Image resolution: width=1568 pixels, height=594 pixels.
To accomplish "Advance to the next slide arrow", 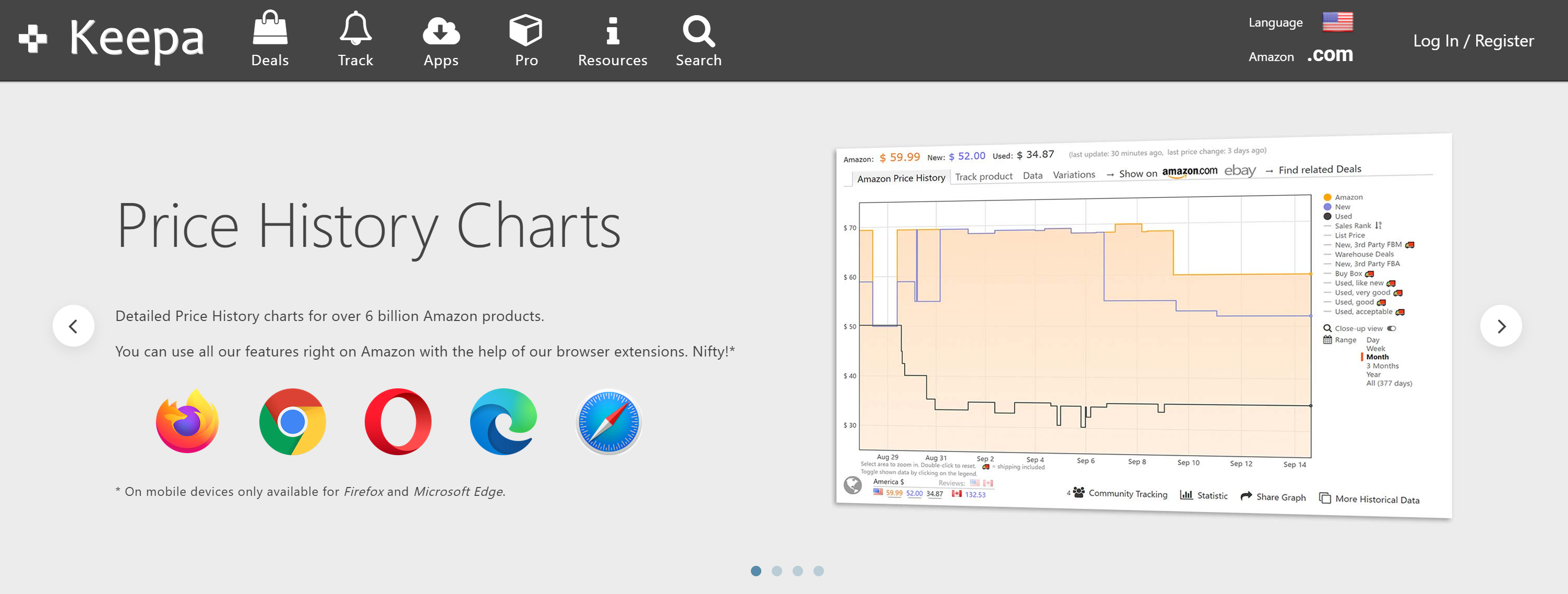I will [1501, 326].
